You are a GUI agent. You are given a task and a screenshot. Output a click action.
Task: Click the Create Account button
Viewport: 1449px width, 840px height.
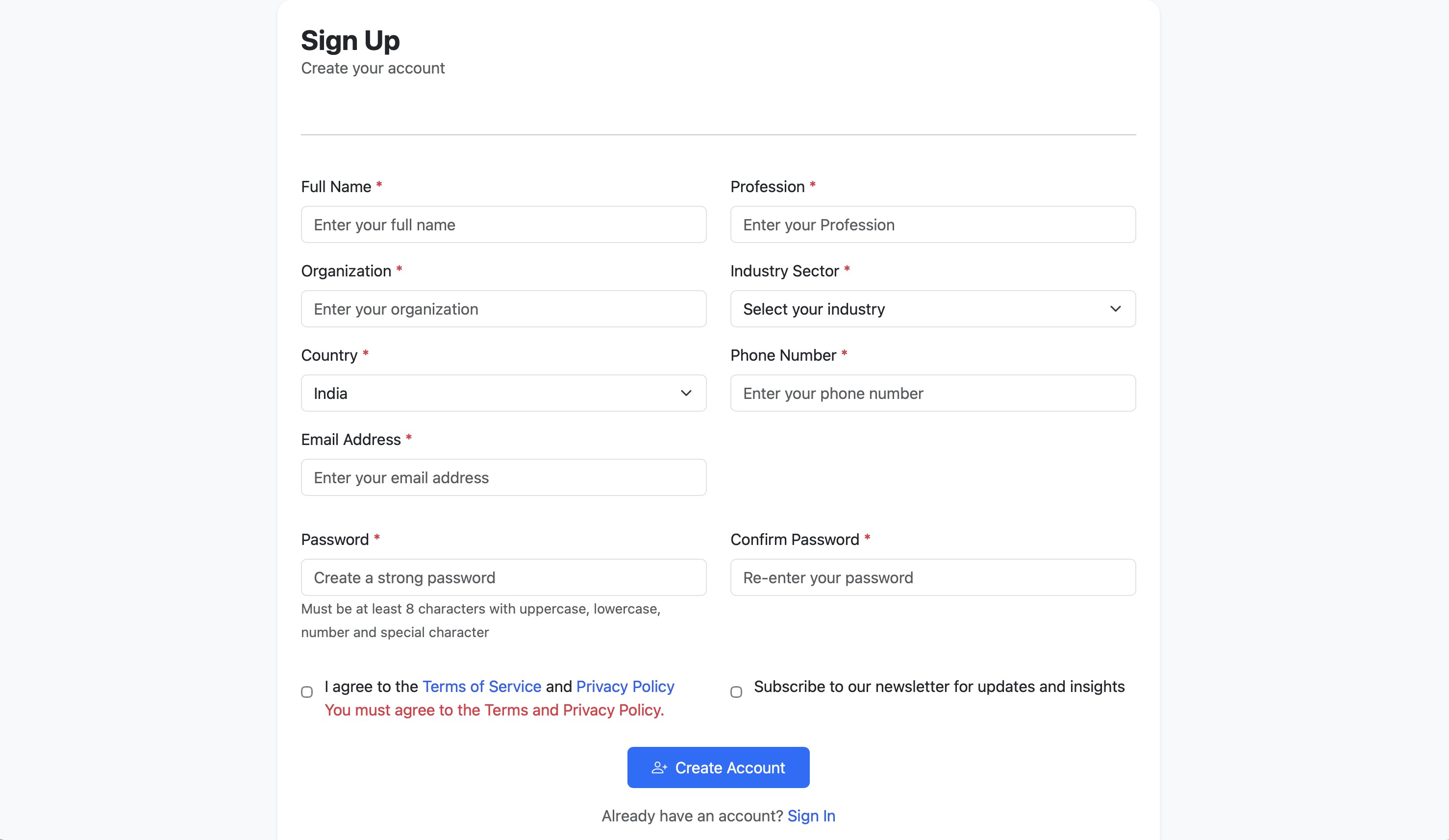[x=718, y=767]
